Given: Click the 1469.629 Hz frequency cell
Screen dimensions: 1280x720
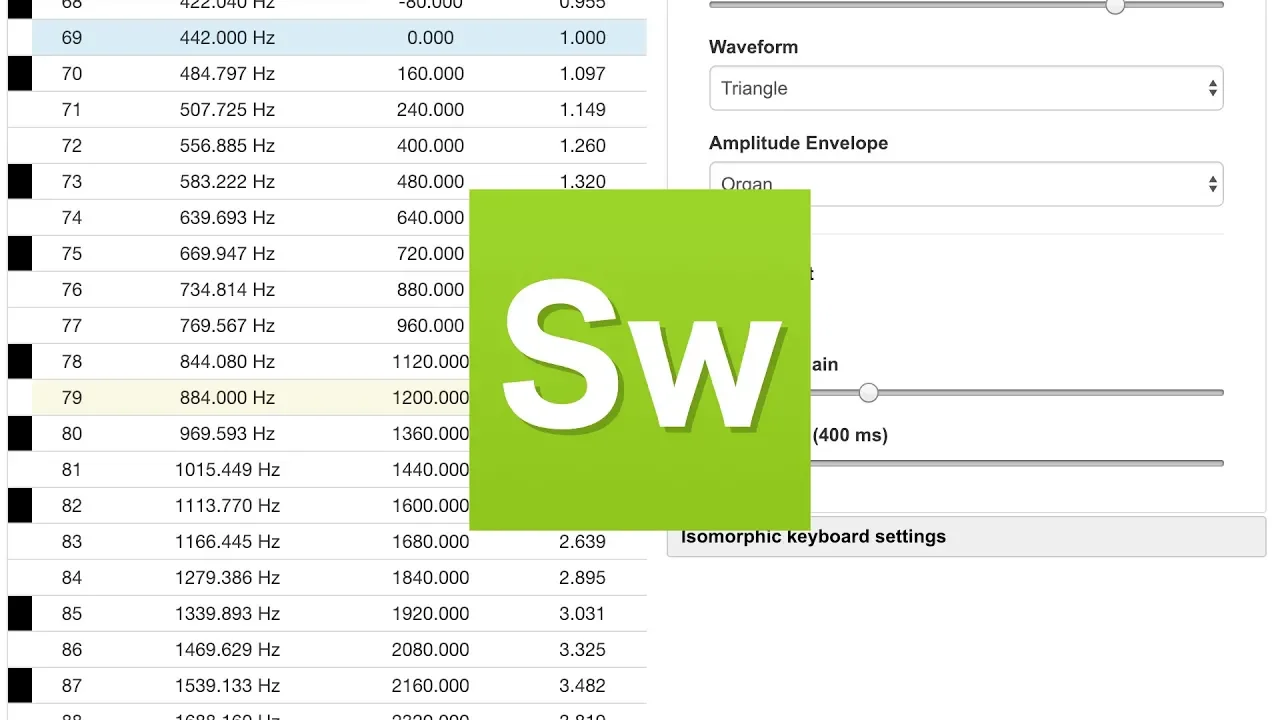Looking at the screenshot, I should [227, 650].
